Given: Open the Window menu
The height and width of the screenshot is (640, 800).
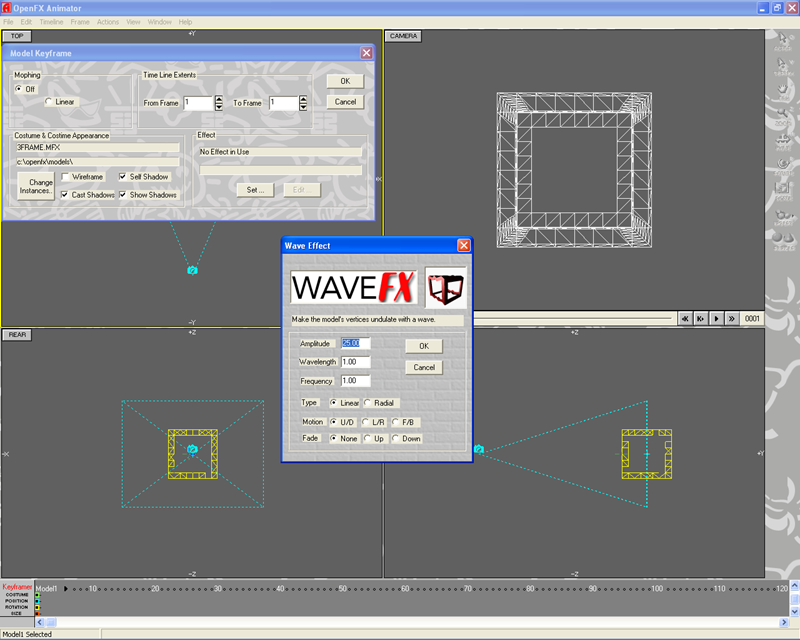Looking at the screenshot, I should [160, 22].
